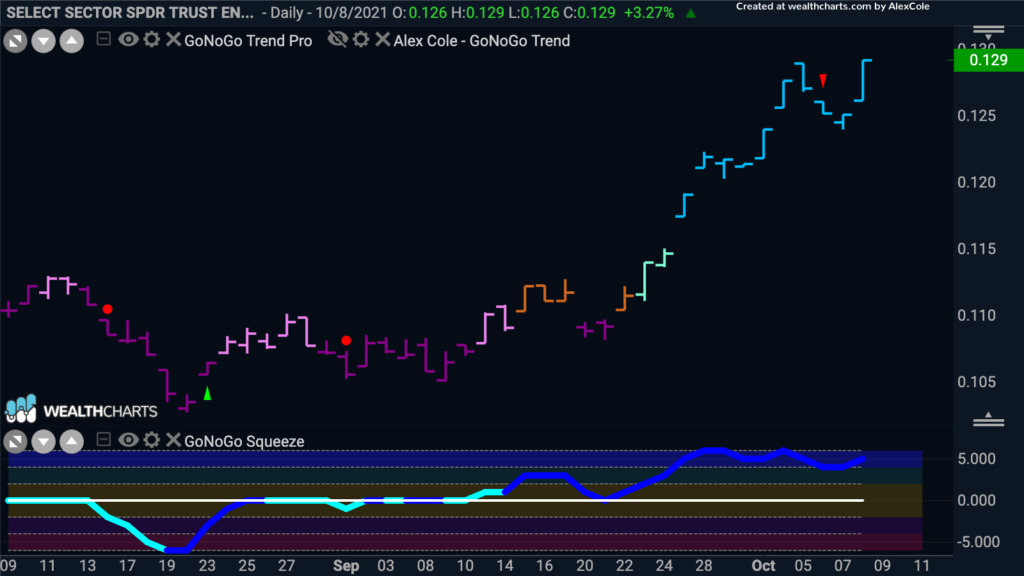Screen dimensions: 1024x576
Task: Click the green 0.129 current price tag
Action: (x=988, y=60)
